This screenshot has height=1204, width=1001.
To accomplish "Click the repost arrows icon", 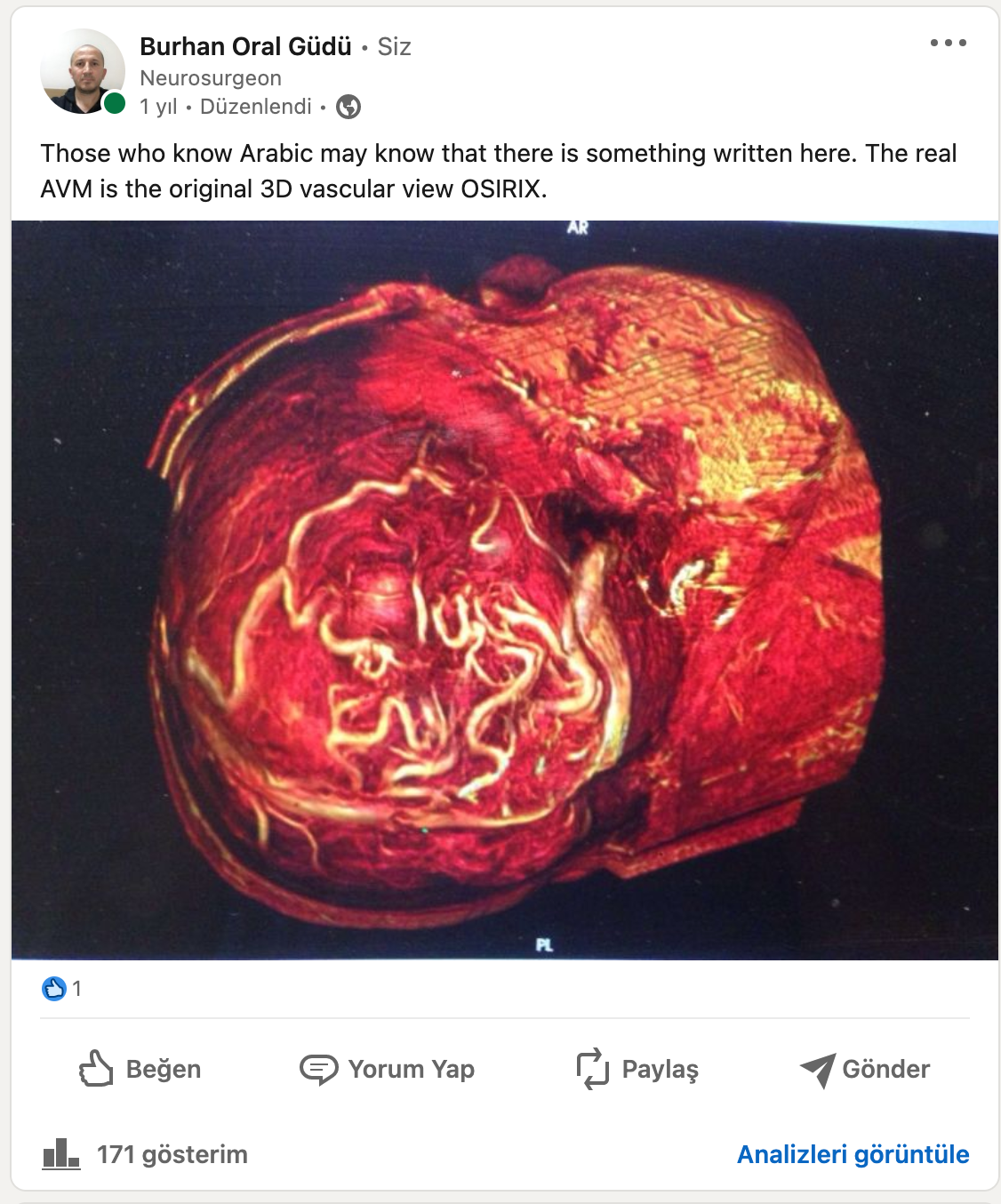I will pos(593,1069).
